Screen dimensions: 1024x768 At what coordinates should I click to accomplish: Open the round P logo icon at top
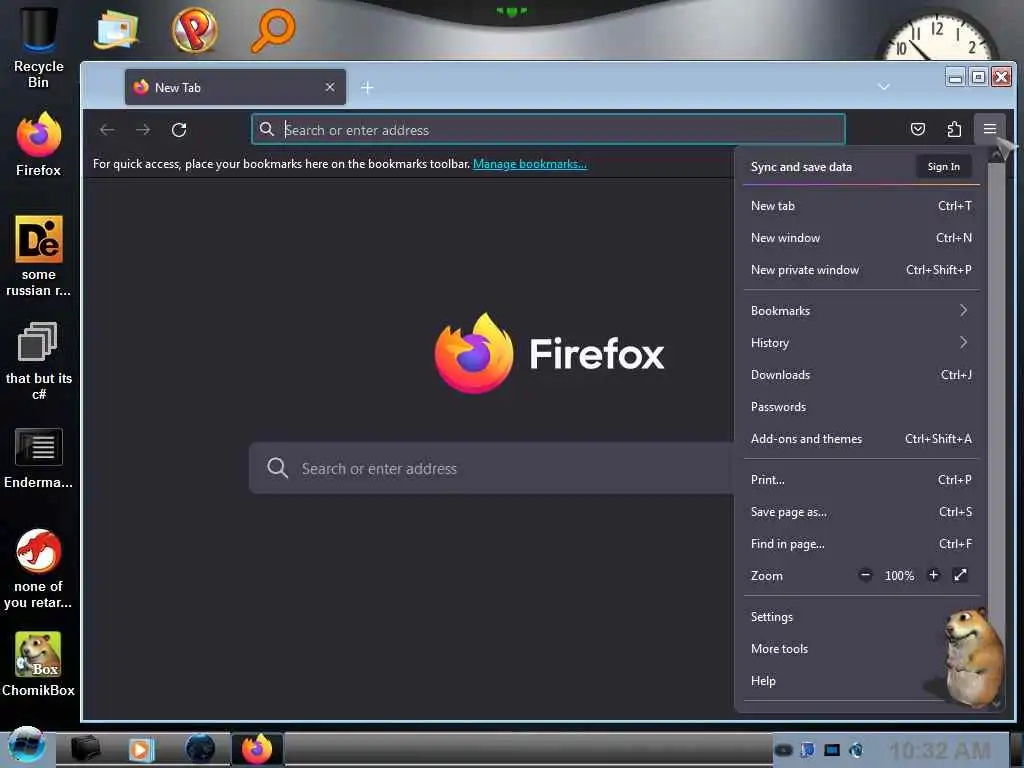[195, 30]
